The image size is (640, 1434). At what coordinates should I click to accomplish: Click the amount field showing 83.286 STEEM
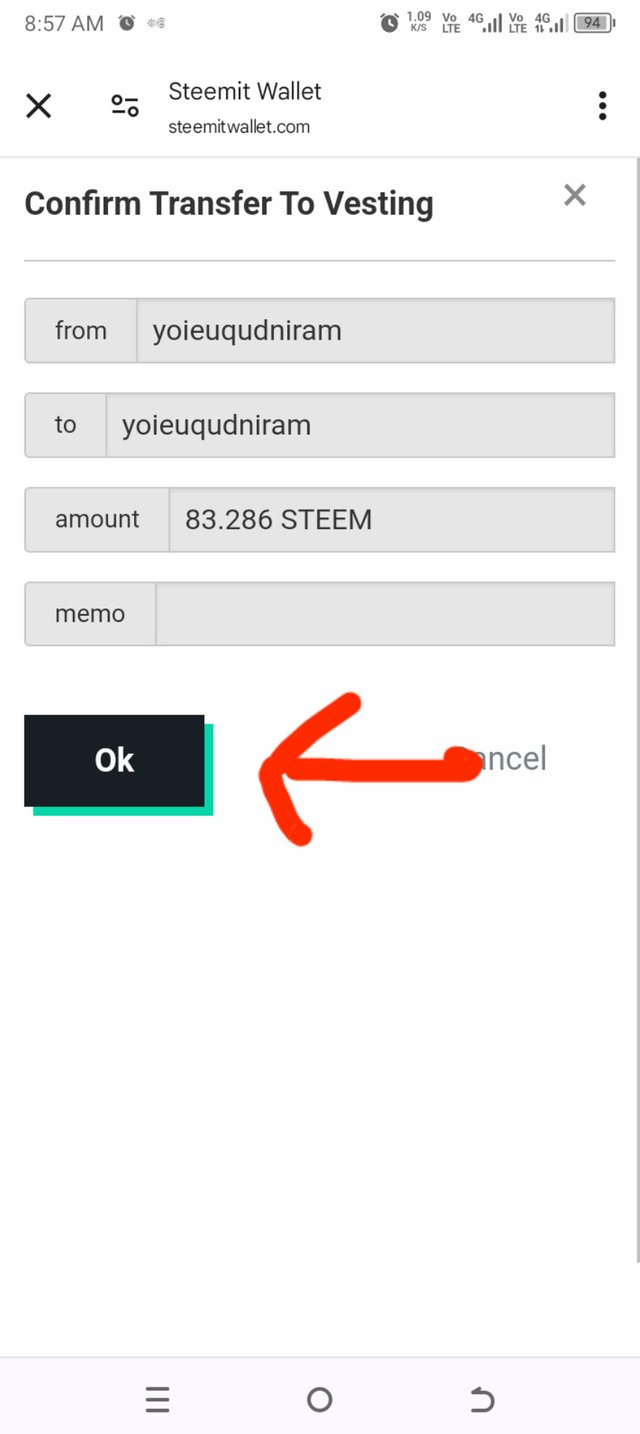(x=391, y=520)
